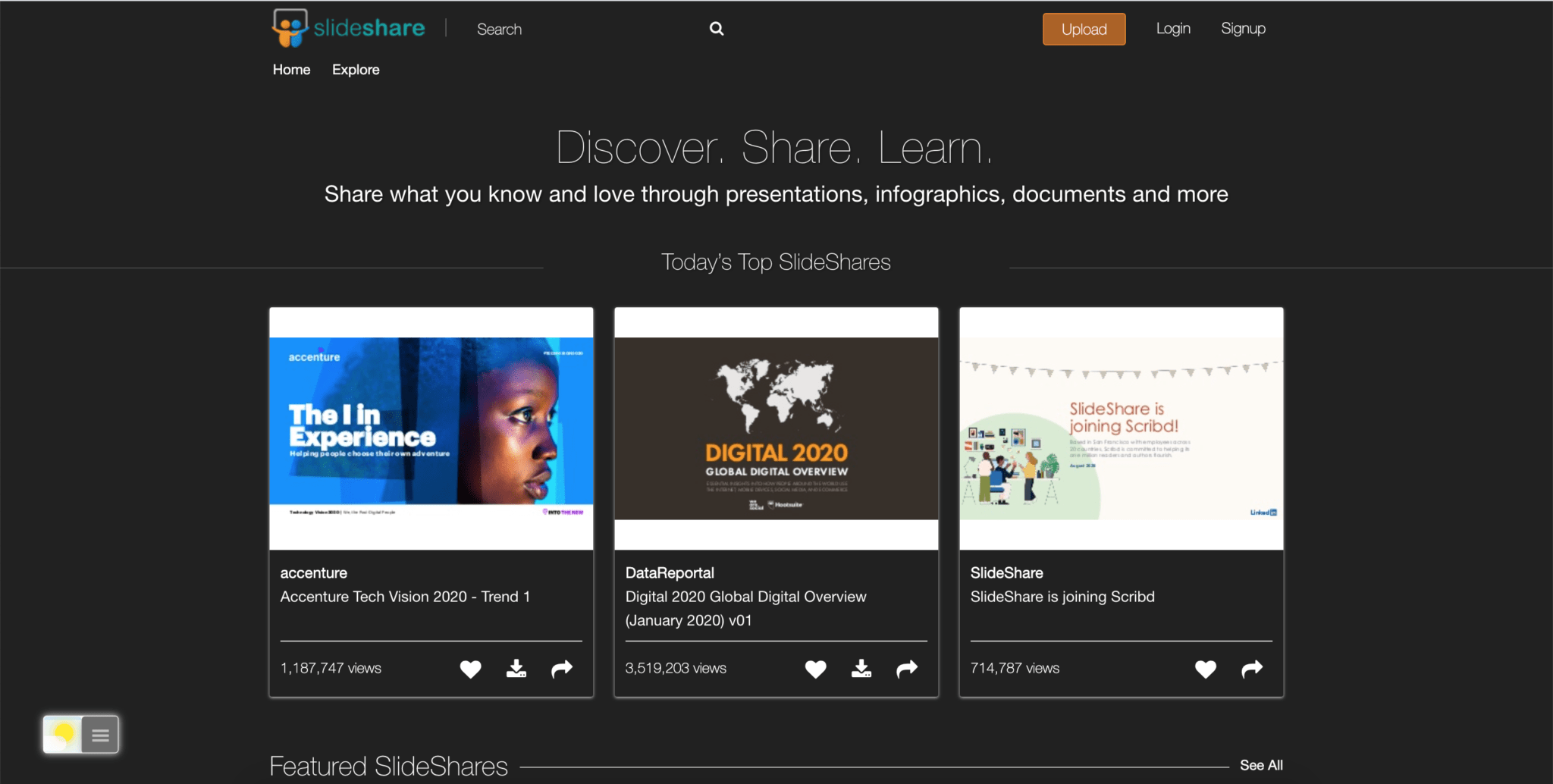Like the Digital 2020 Global Digital Overview
The height and width of the screenshot is (784, 1553).
coord(815,668)
